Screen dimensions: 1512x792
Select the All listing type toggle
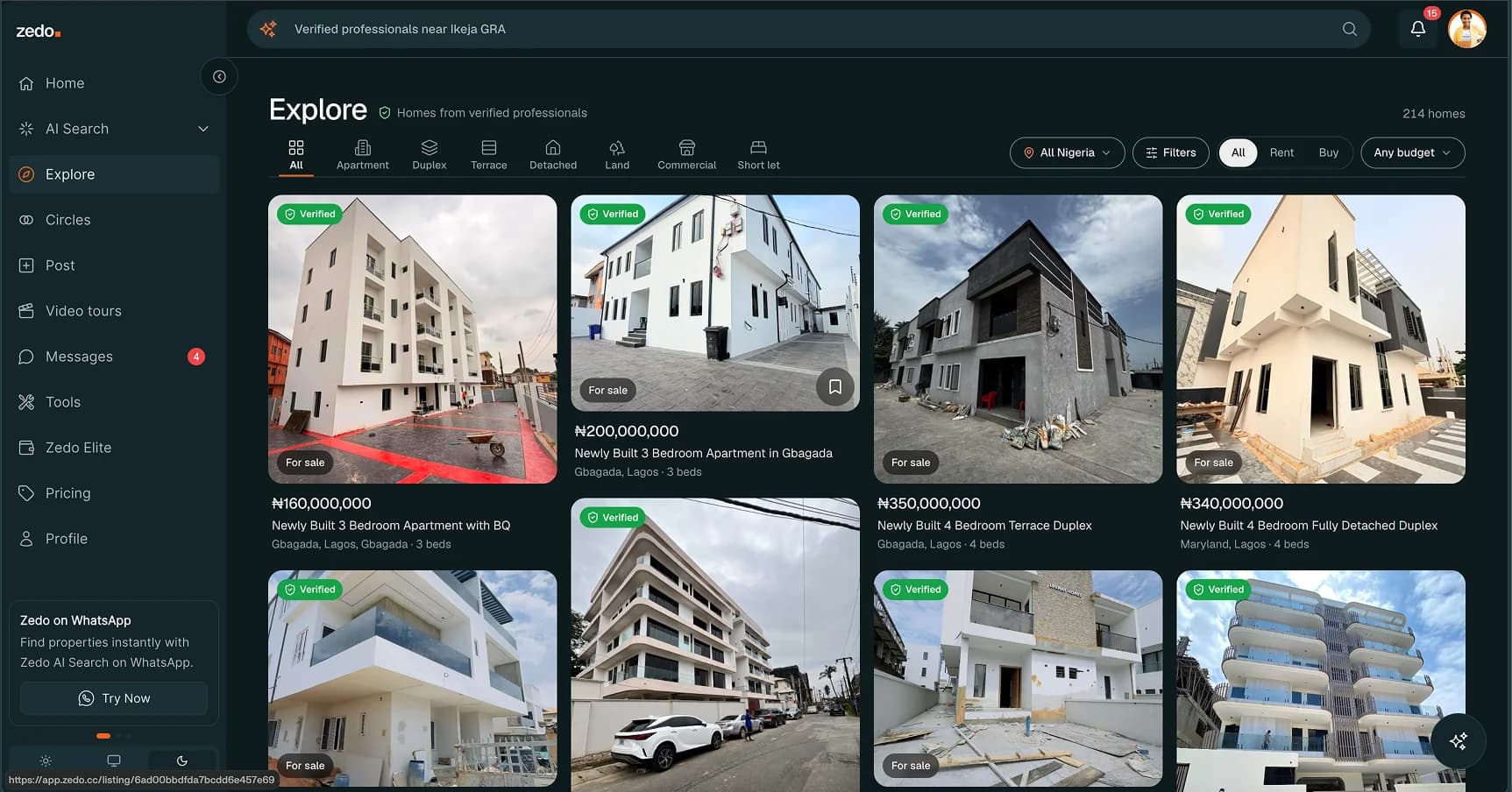pos(1238,152)
